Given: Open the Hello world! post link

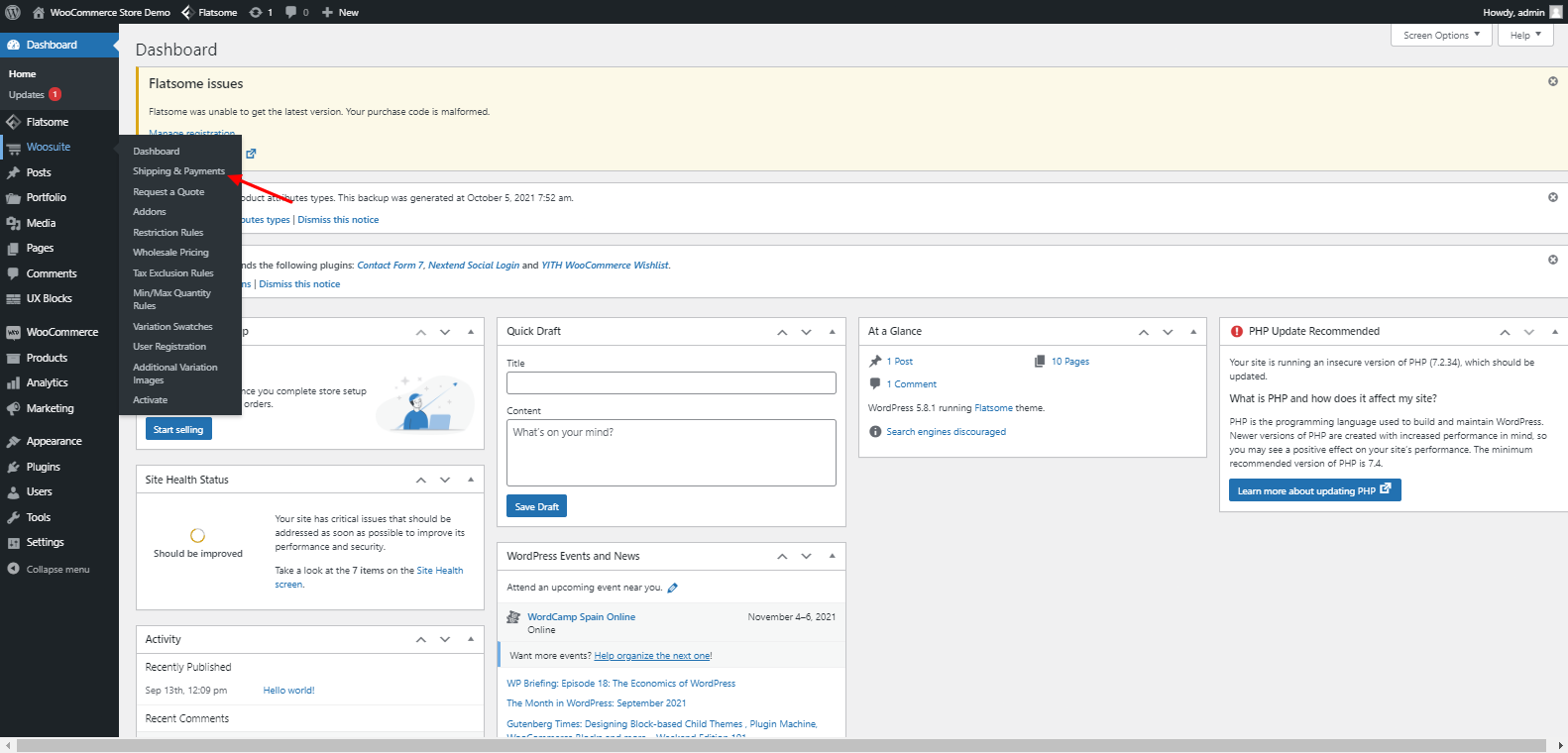Looking at the screenshot, I should pos(288,691).
